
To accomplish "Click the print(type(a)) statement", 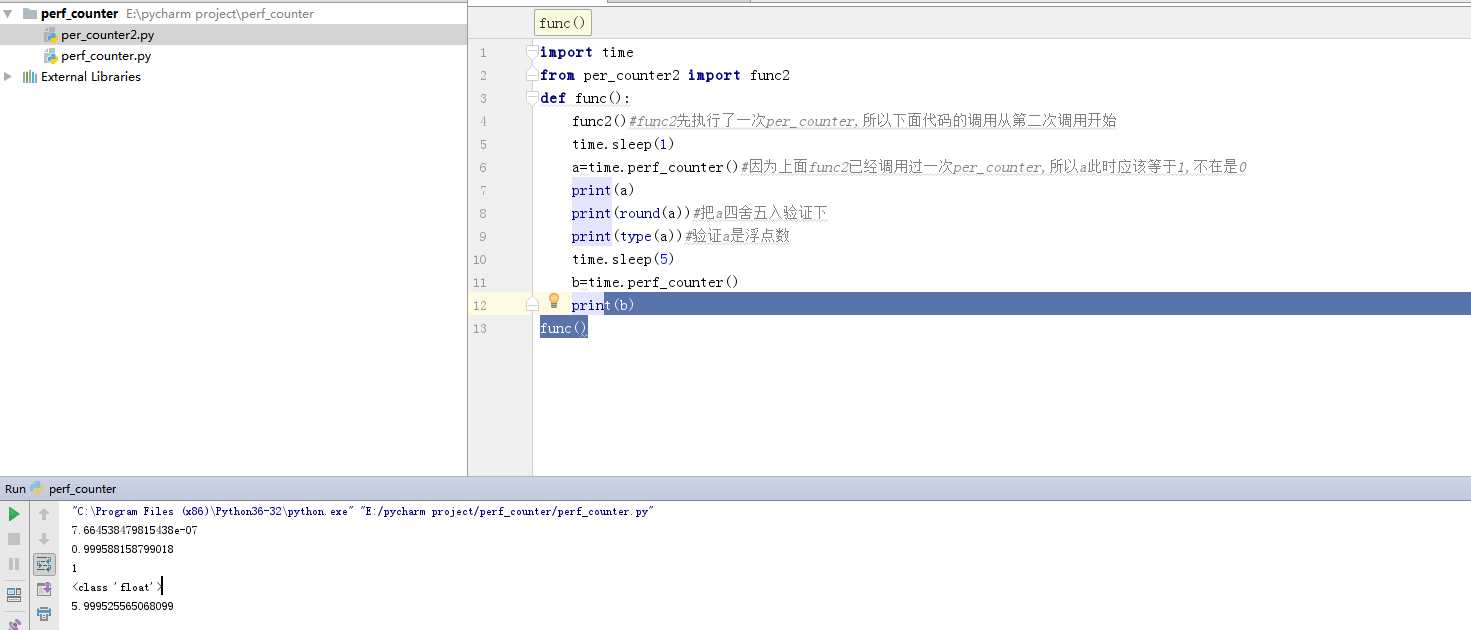I will pyautogui.click(x=627, y=236).
